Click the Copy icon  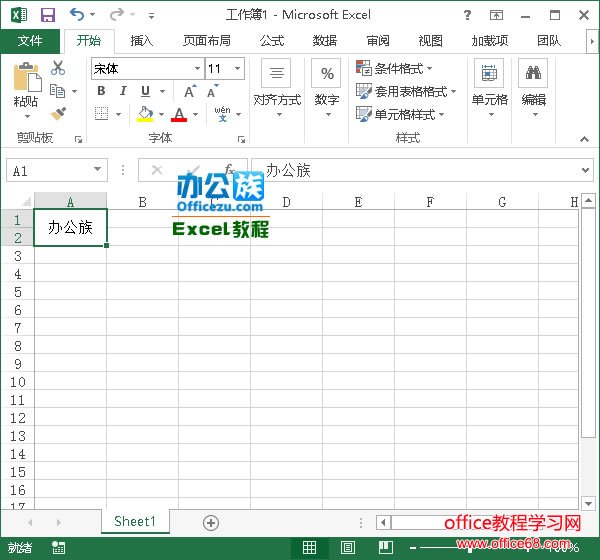coord(57,91)
